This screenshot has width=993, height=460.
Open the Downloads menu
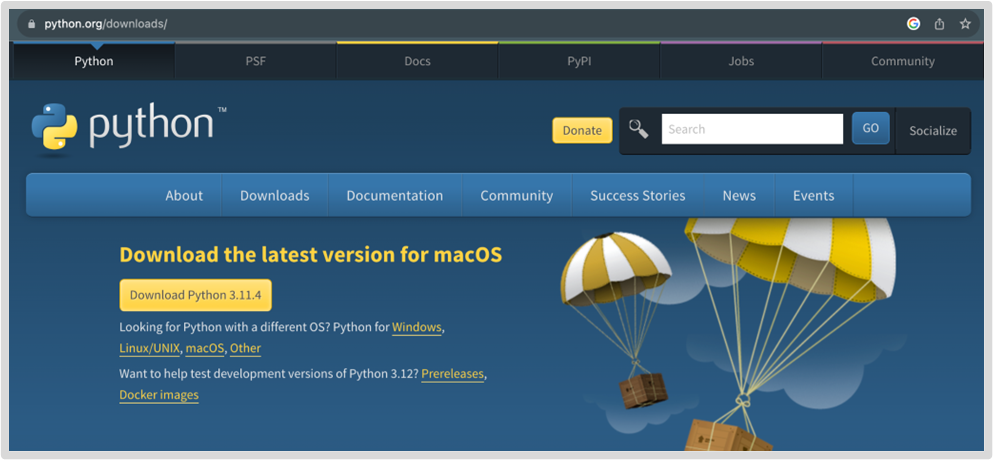tap(275, 196)
